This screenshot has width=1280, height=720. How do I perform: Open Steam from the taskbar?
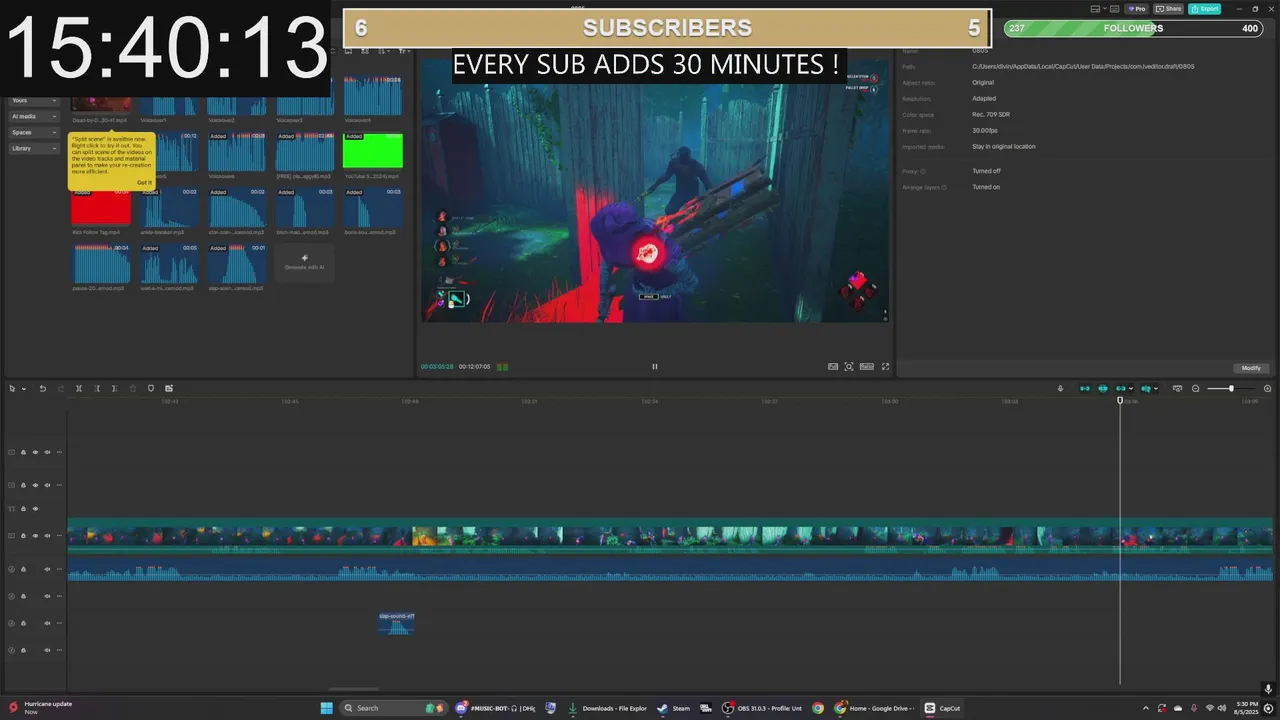click(x=675, y=708)
